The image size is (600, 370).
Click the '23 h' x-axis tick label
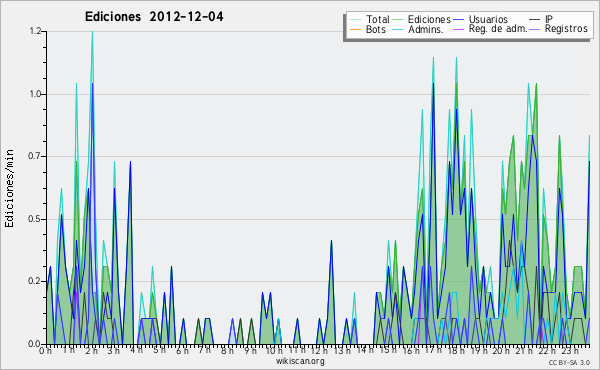tap(569, 351)
